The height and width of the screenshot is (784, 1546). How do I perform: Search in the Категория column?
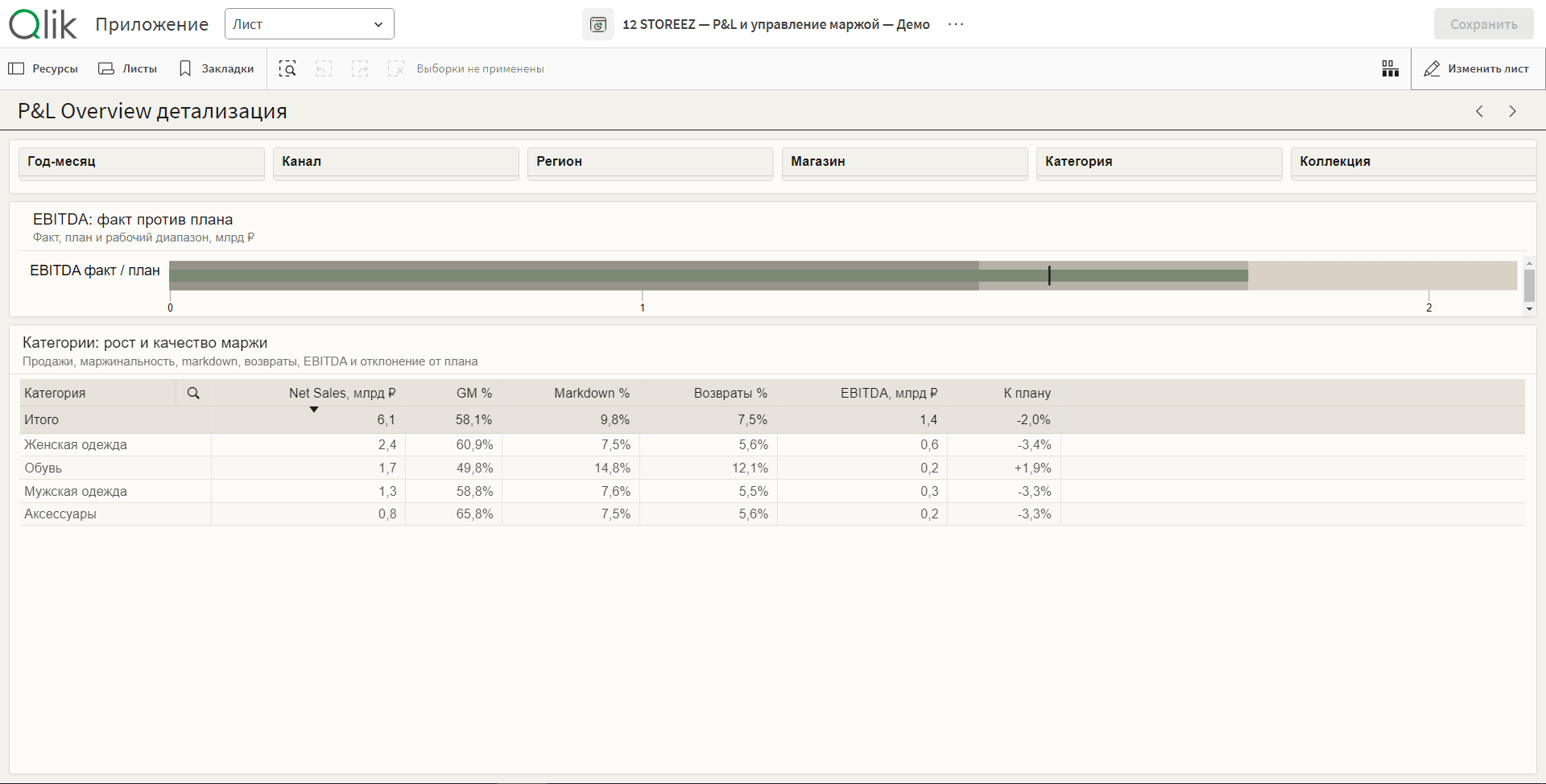193,393
